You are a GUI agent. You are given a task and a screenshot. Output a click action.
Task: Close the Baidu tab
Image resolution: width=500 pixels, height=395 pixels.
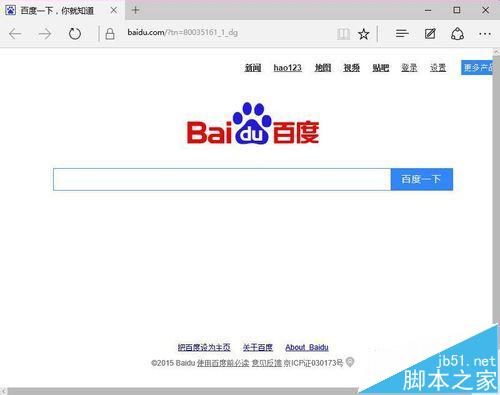click(x=114, y=10)
